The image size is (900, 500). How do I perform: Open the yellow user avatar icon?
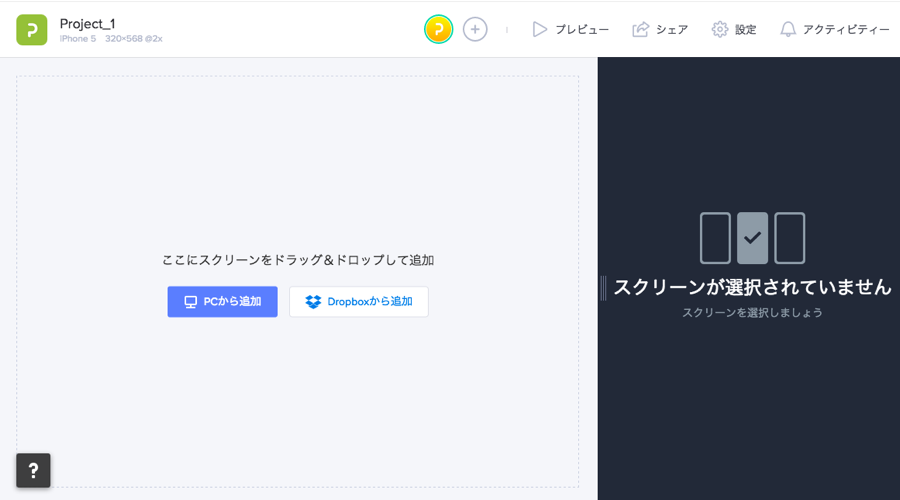(439, 29)
